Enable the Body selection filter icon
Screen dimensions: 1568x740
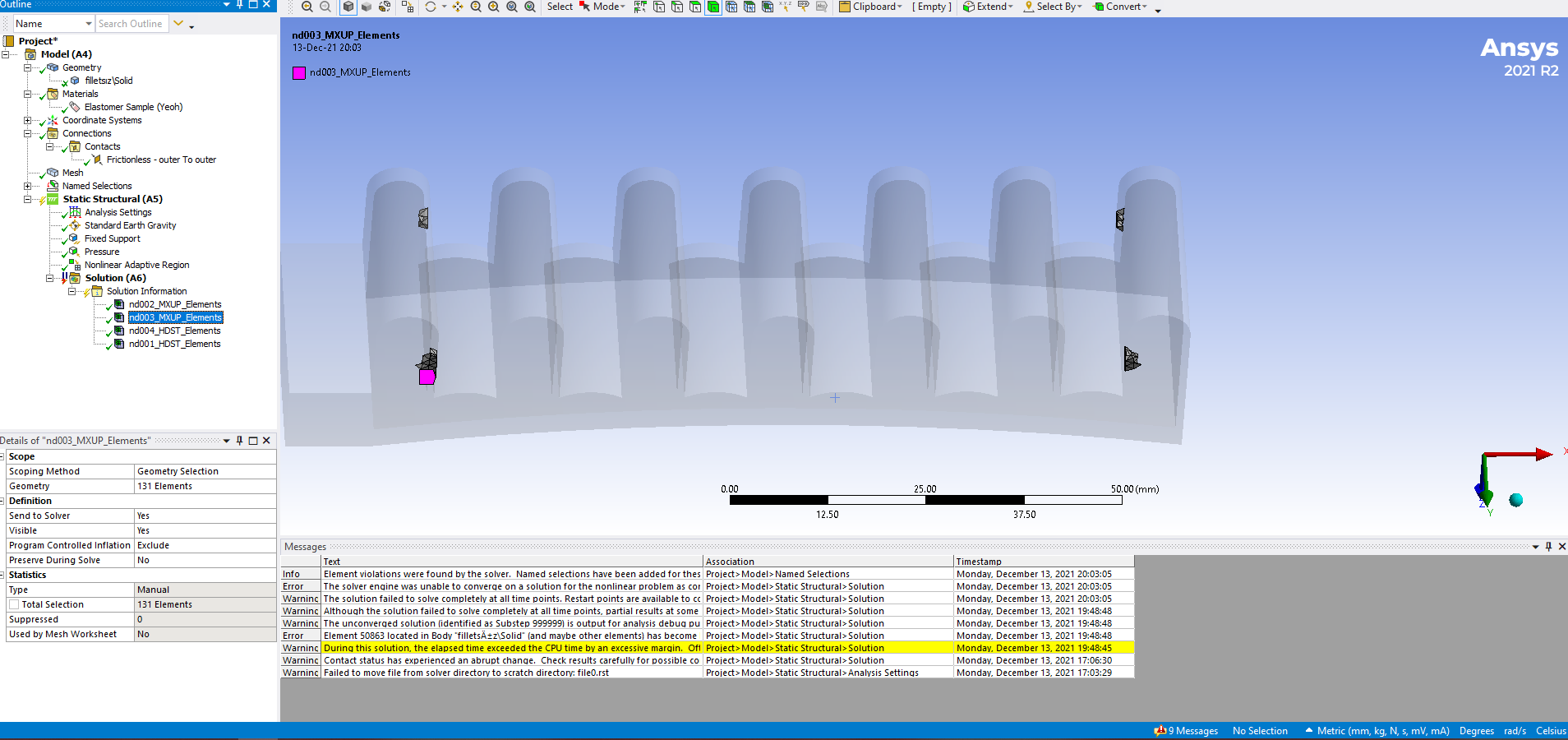point(713,7)
